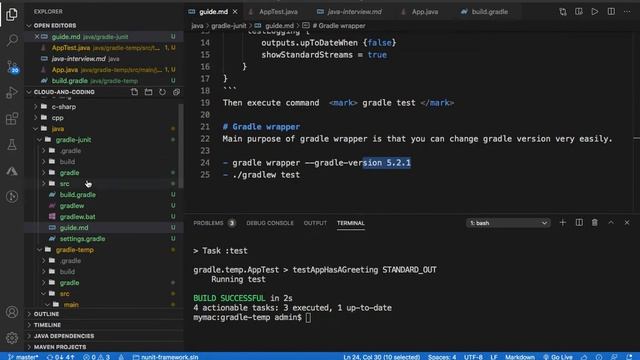Open the Explorer view in activity bar
The height and width of the screenshot is (360, 640).
click(x=12, y=14)
